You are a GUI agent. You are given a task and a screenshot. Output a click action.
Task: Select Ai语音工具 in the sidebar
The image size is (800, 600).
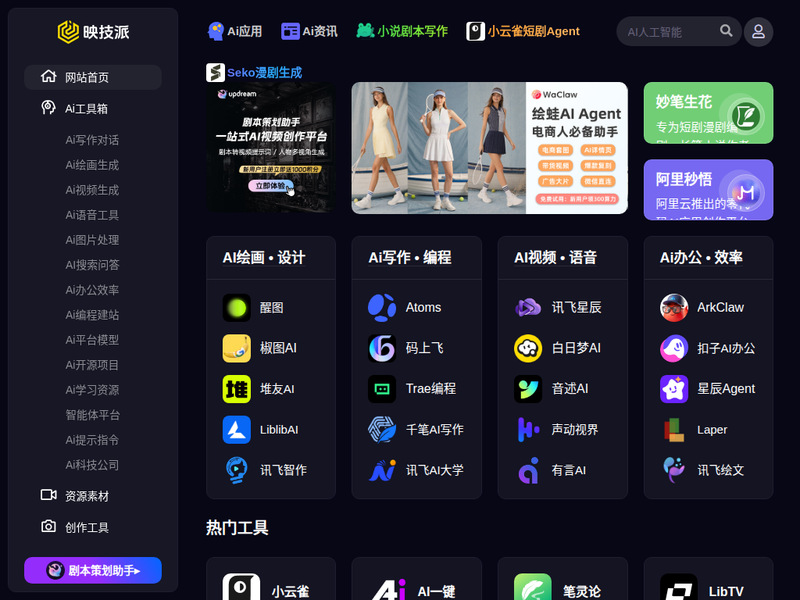(x=92, y=215)
